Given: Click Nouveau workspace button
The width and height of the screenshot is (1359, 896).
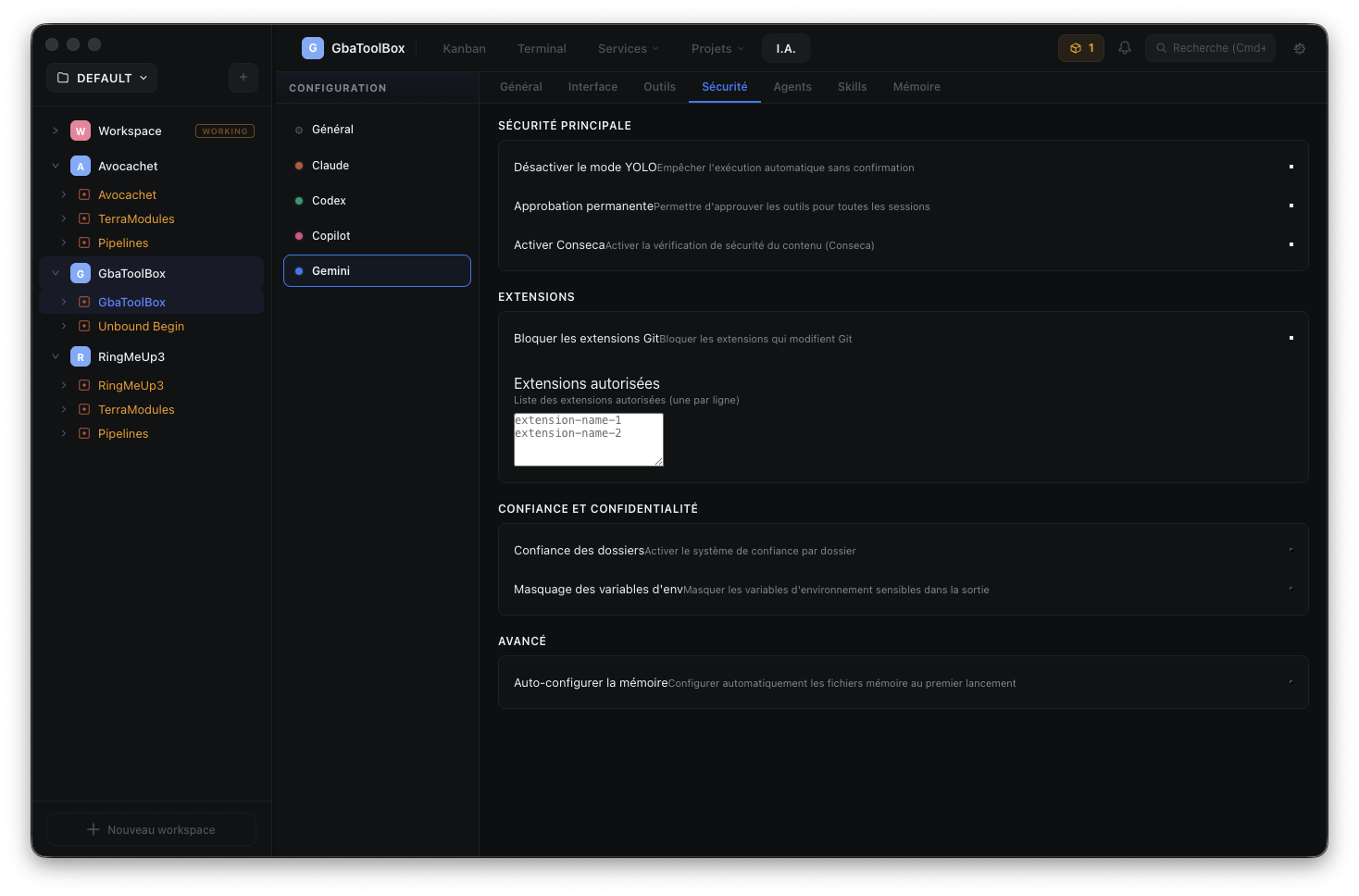Looking at the screenshot, I should tap(151, 829).
